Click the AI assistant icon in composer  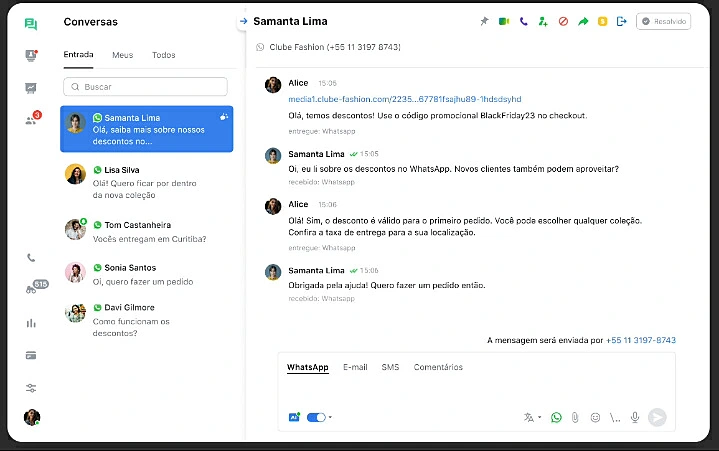(x=294, y=417)
